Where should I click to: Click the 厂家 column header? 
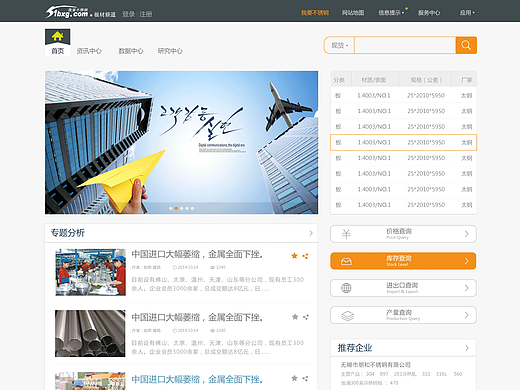tap(467, 80)
